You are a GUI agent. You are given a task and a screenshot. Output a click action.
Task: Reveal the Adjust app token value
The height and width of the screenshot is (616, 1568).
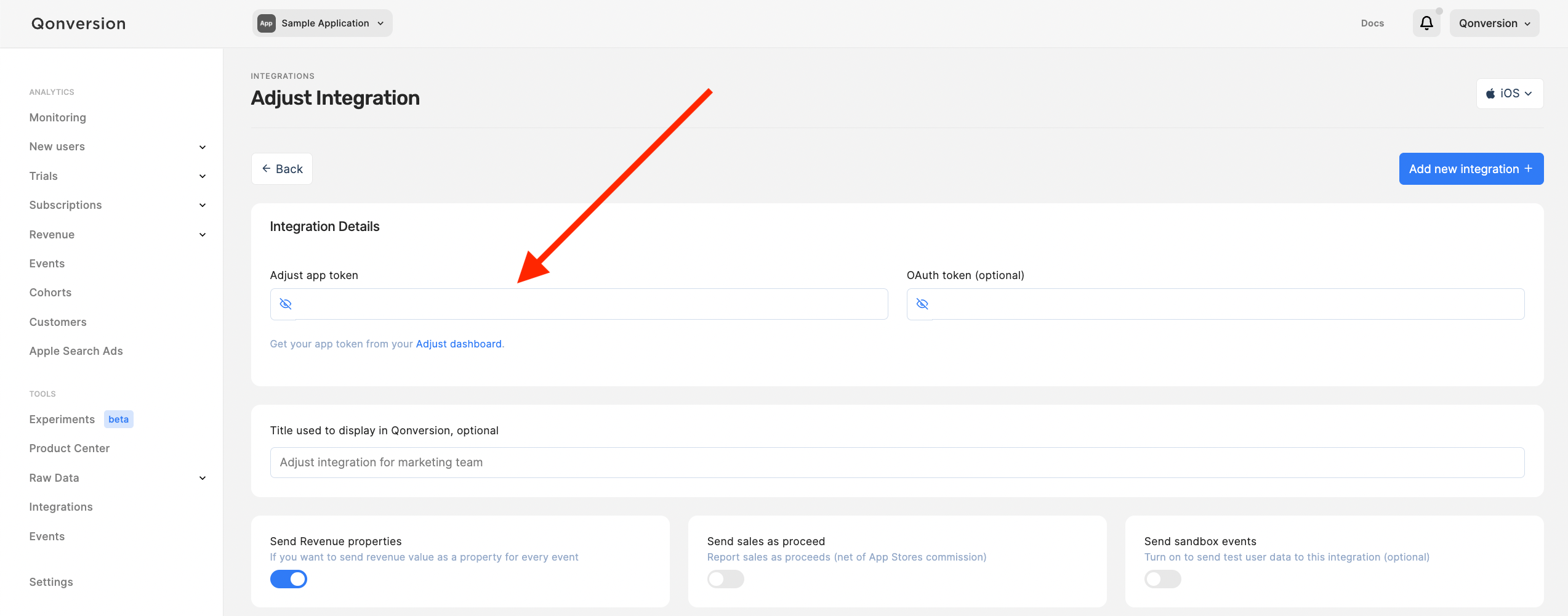click(286, 304)
